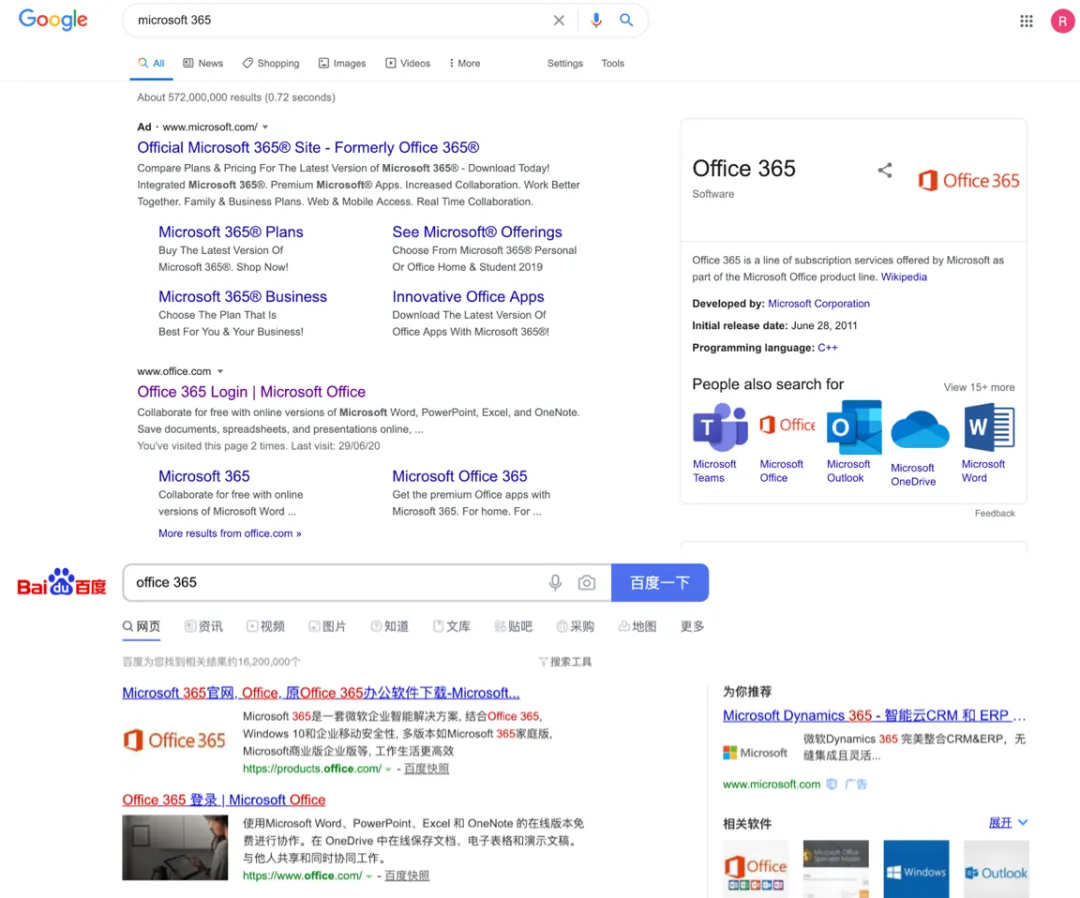Open dropdown arrow after products.office.com URL
The image size is (1080, 898).
(x=388, y=769)
